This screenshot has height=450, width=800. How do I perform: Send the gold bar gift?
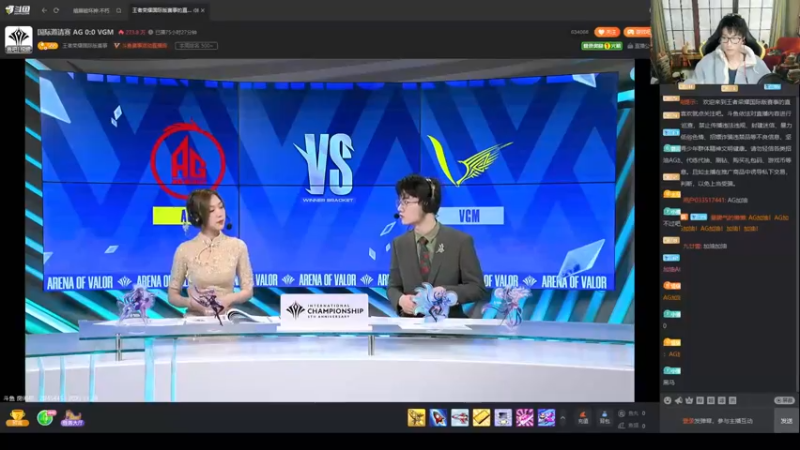[481, 417]
